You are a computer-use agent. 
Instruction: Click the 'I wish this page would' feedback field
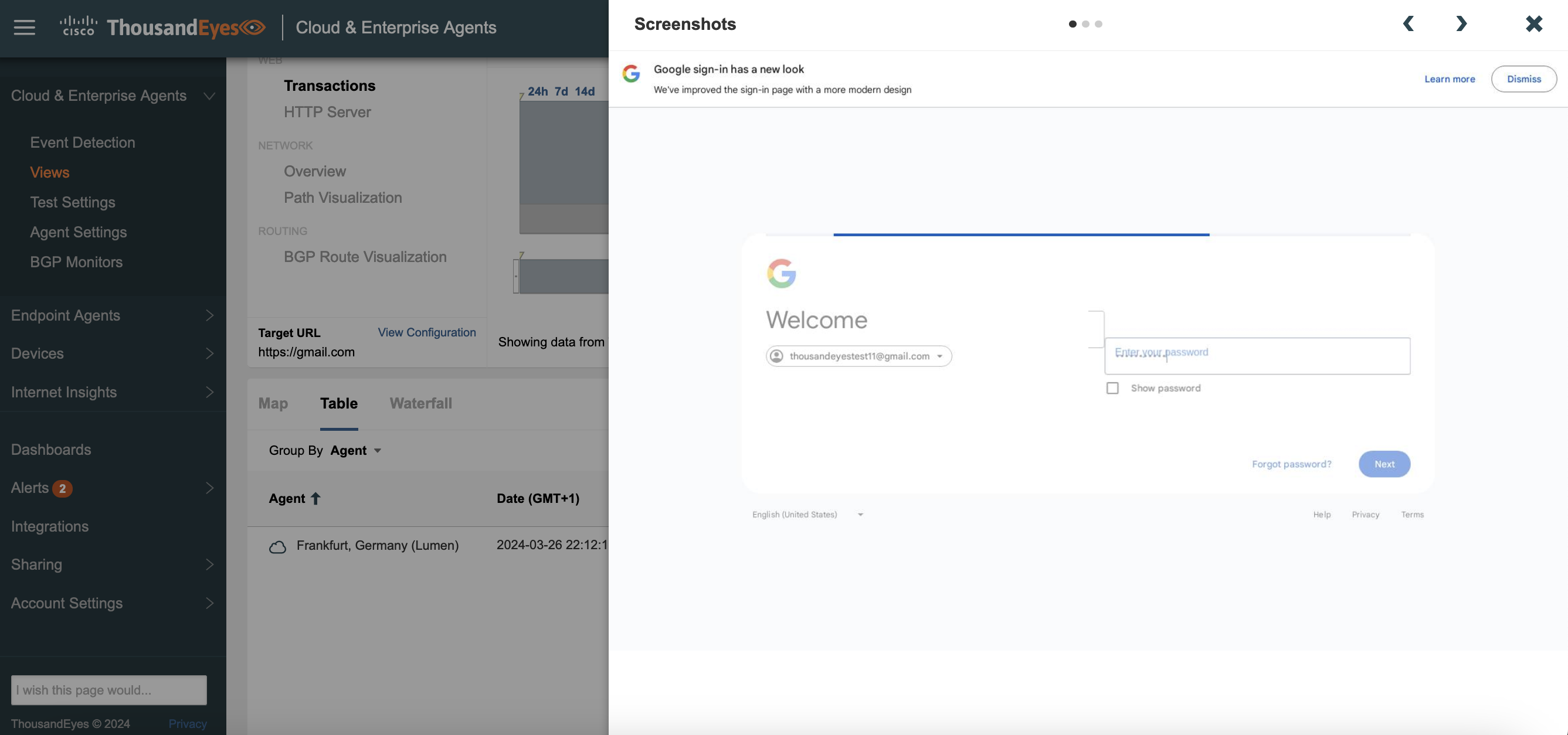[108, 690]
